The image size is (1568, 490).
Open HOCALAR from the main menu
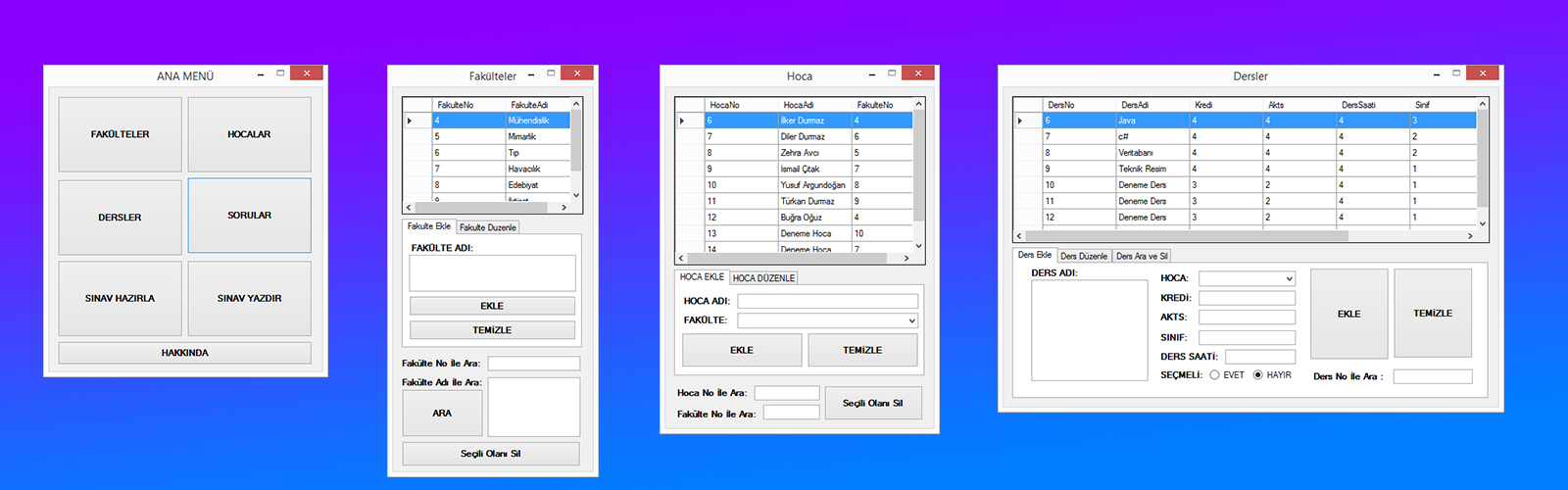pyautogui.click(x=249, y=134)
